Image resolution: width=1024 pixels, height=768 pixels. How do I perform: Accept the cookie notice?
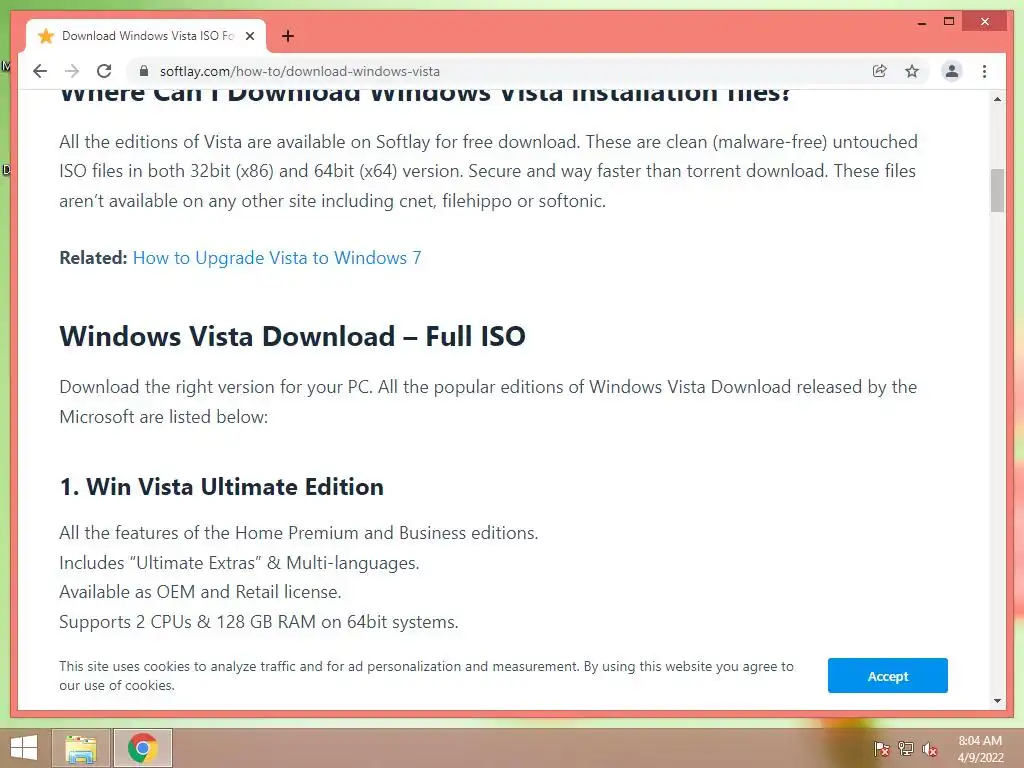[x=888, y=676]
